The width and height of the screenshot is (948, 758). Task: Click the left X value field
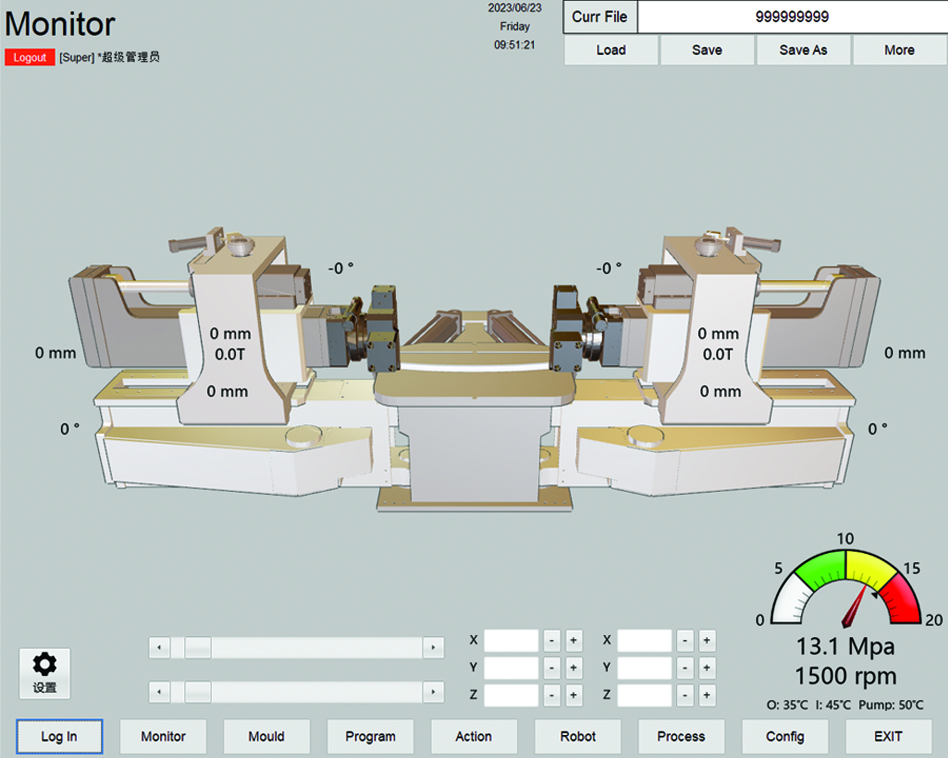click(x=511, y=641)
